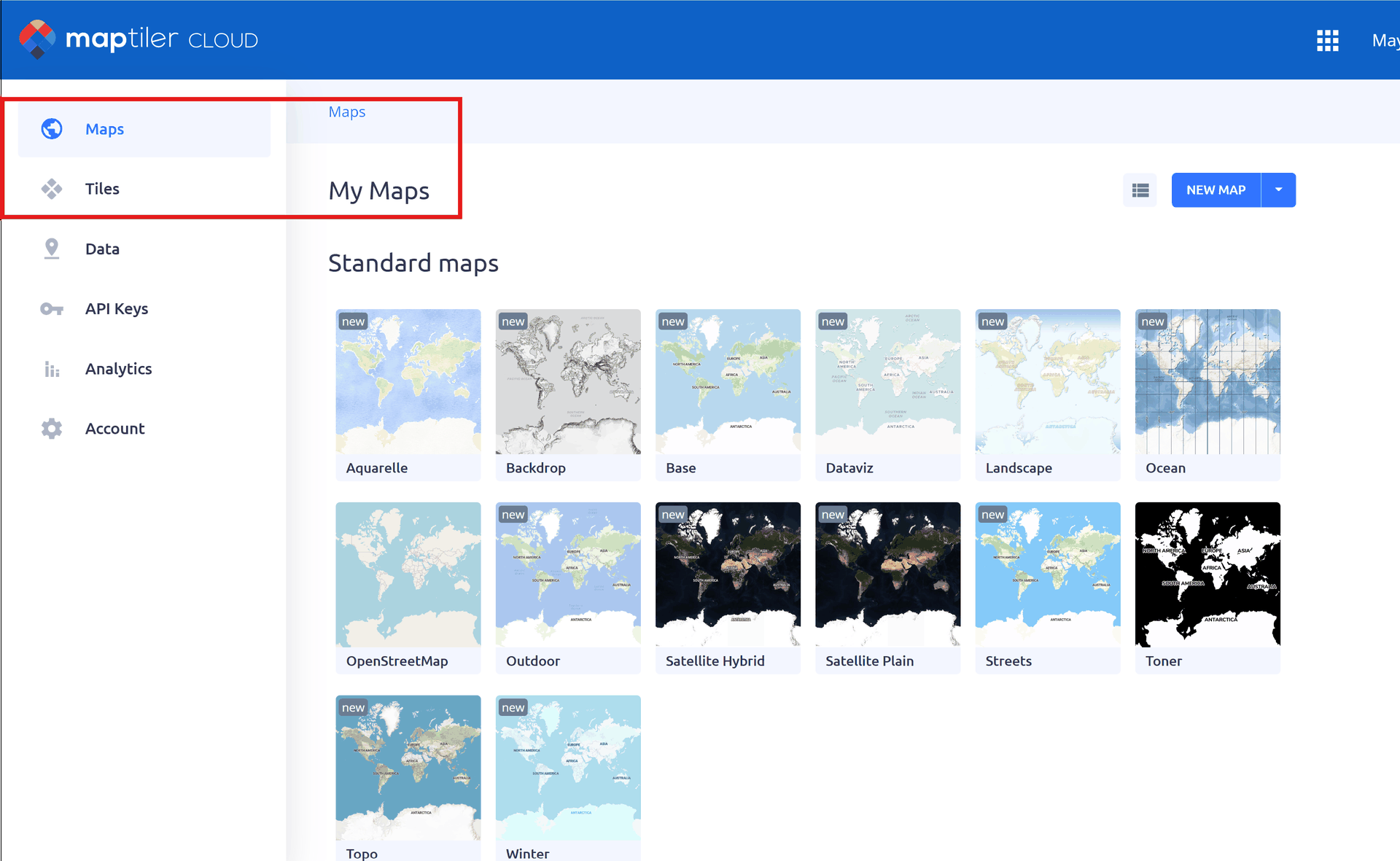Click the Maps breadcrumb link
Image resolution: width=1400 pixels, height=861 pixels.
click(x=346, y=112)
